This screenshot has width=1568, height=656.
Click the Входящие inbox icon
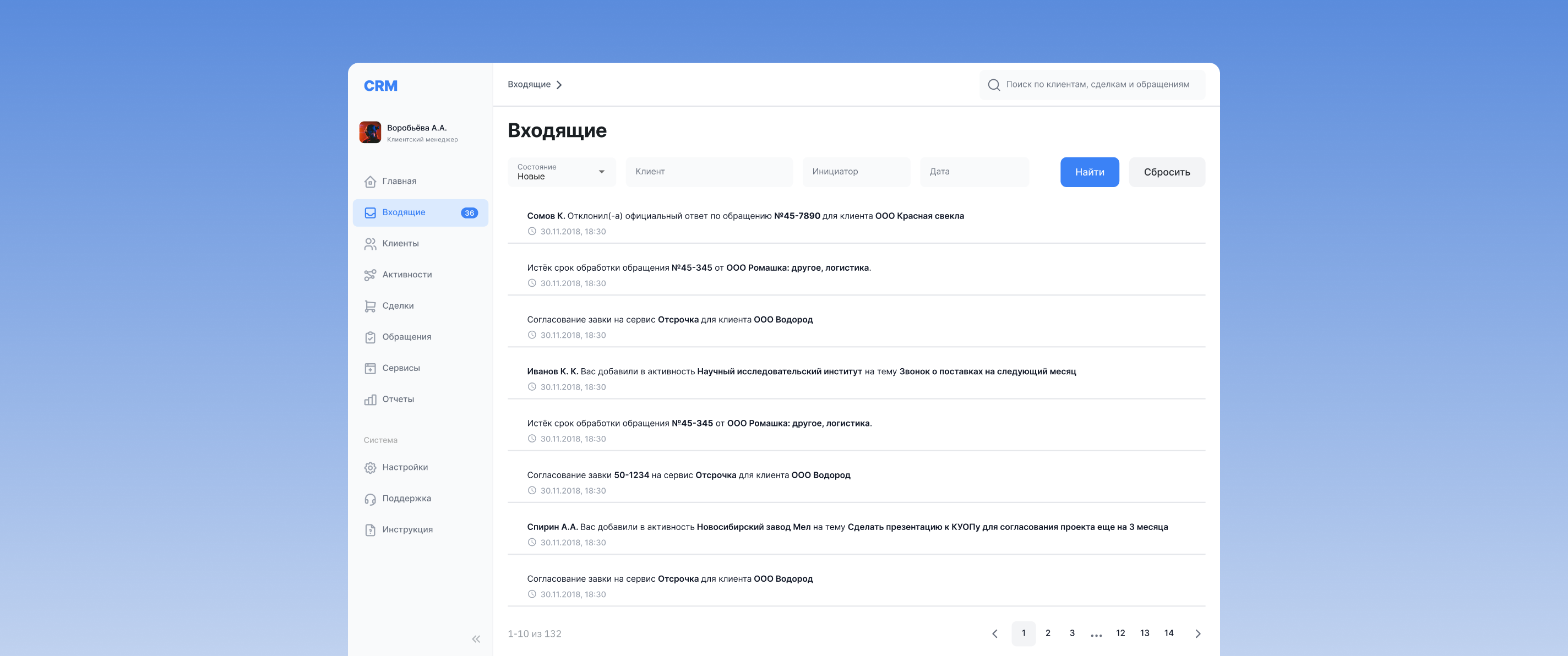pyautogui.click(x=370, y=212)
